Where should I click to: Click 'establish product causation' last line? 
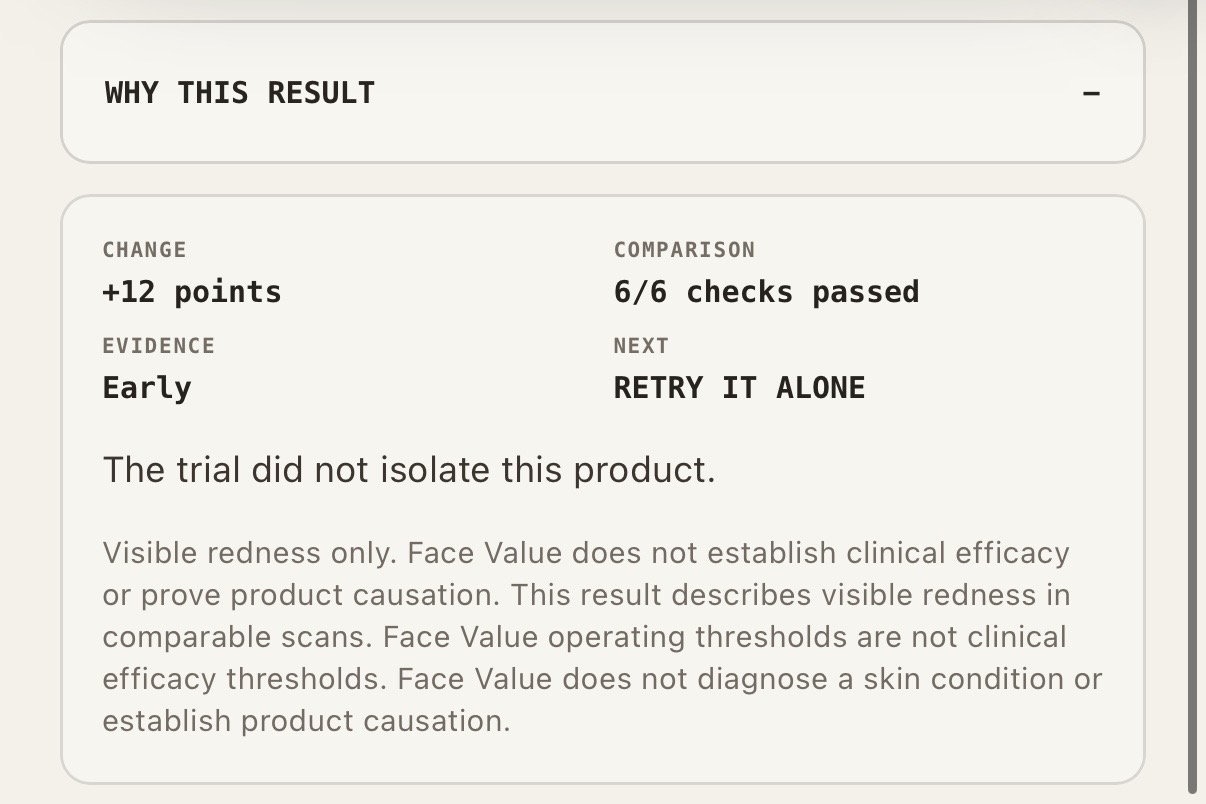pyautogui.click(x=306, y=721)
